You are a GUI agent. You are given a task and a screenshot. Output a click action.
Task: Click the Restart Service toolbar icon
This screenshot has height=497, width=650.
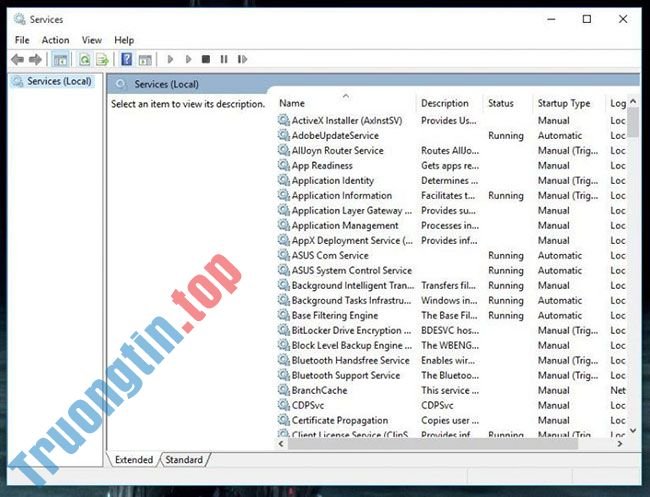tap(243, 59)
